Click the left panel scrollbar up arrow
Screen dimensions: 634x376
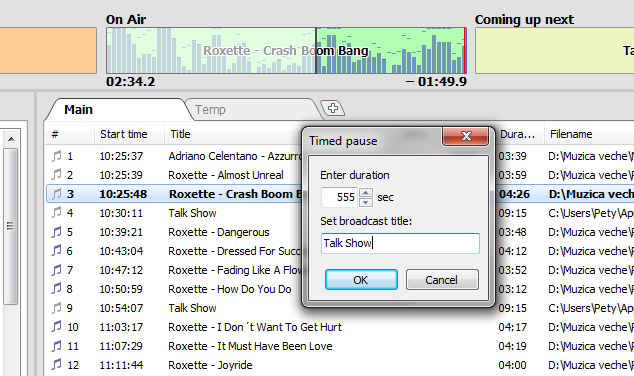(11, 139)
